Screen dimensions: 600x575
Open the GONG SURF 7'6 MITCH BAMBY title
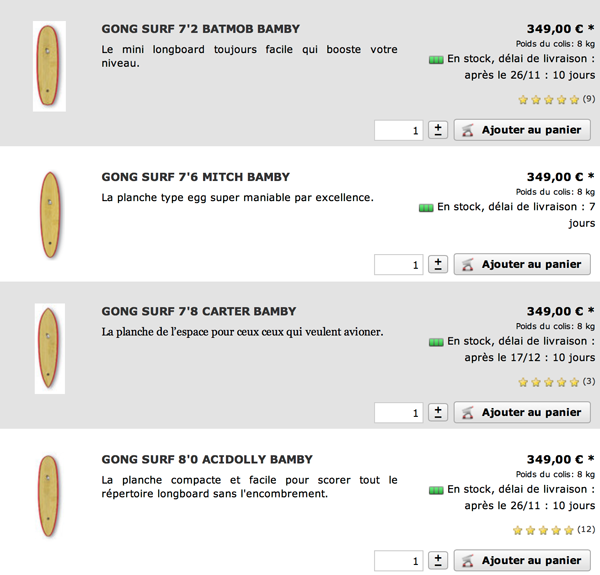196,177
